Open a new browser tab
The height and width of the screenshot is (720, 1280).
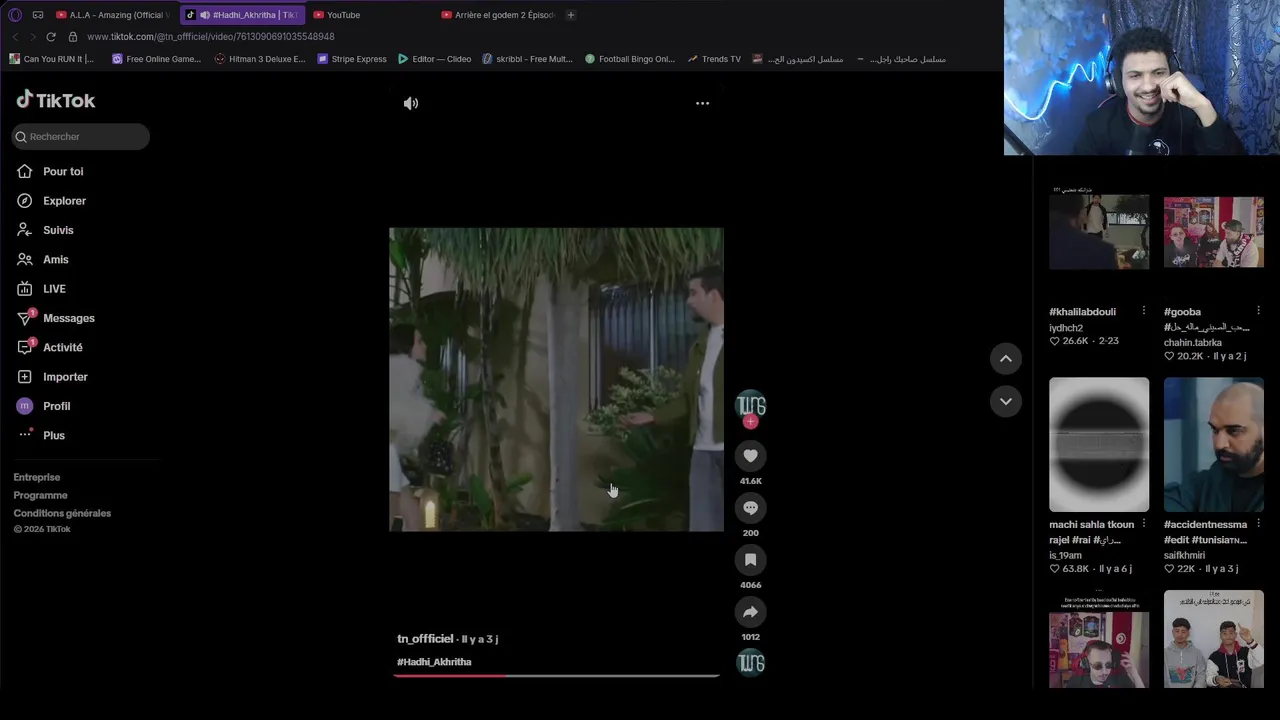[x=571, y=15]
